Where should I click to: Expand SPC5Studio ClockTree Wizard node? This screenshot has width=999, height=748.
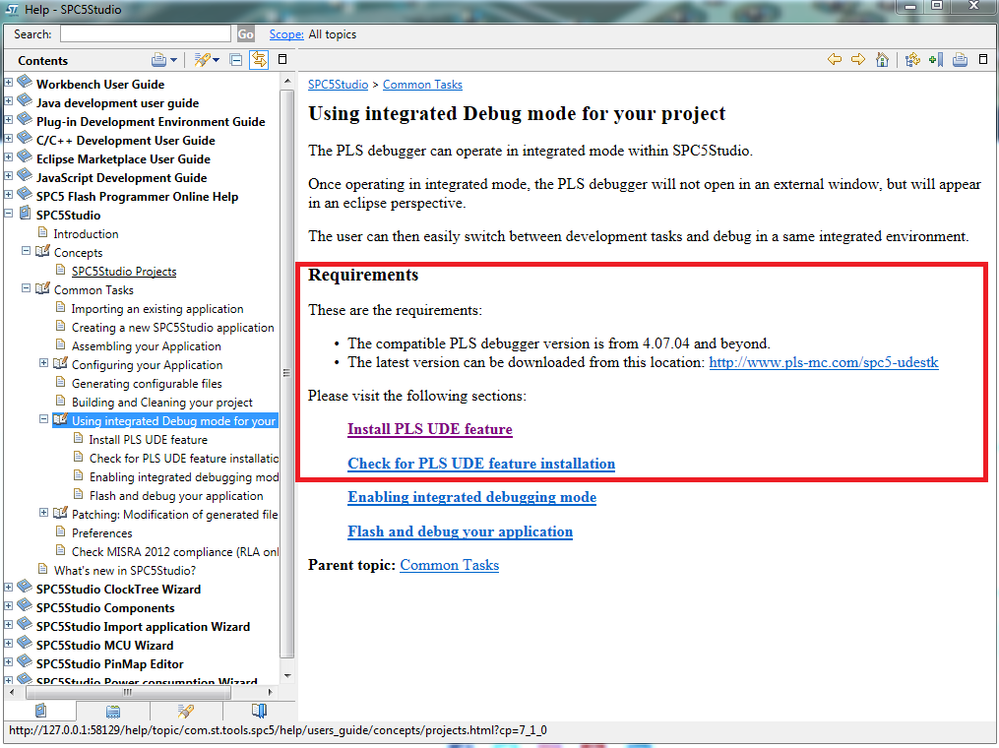[8, 587]
